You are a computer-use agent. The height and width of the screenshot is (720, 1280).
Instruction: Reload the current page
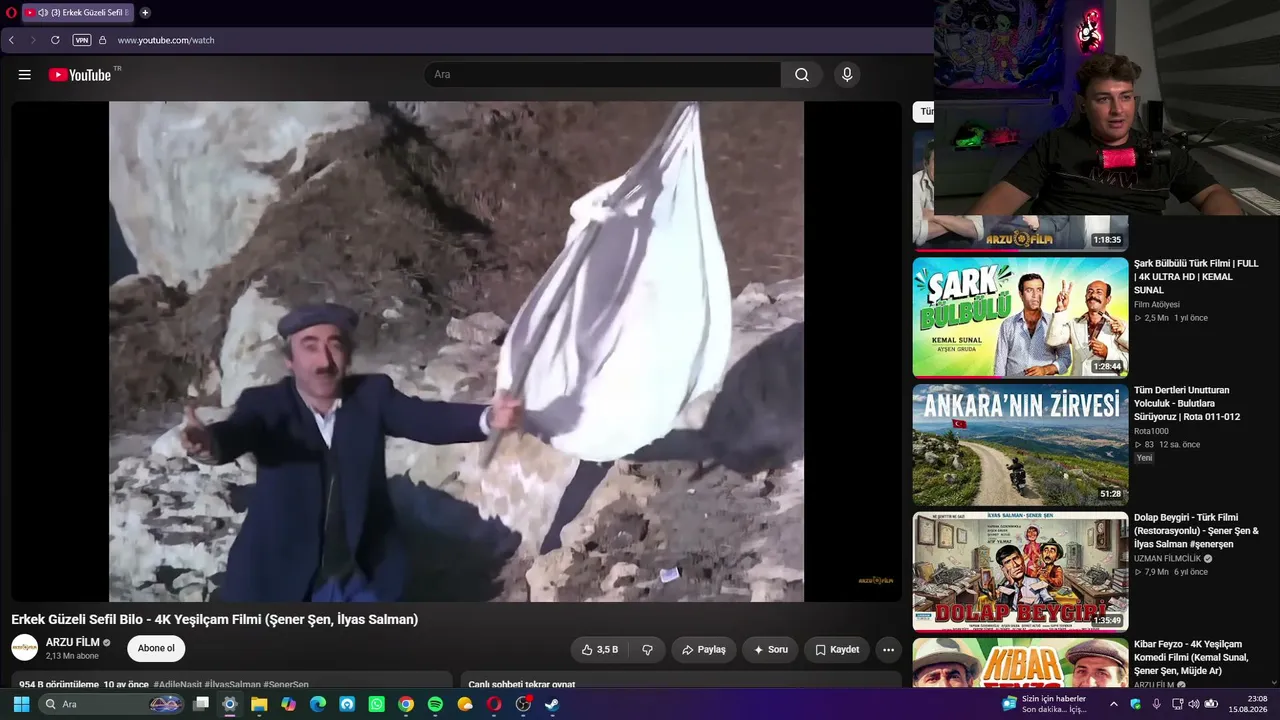pyautogui.click(x=55, y=40)
